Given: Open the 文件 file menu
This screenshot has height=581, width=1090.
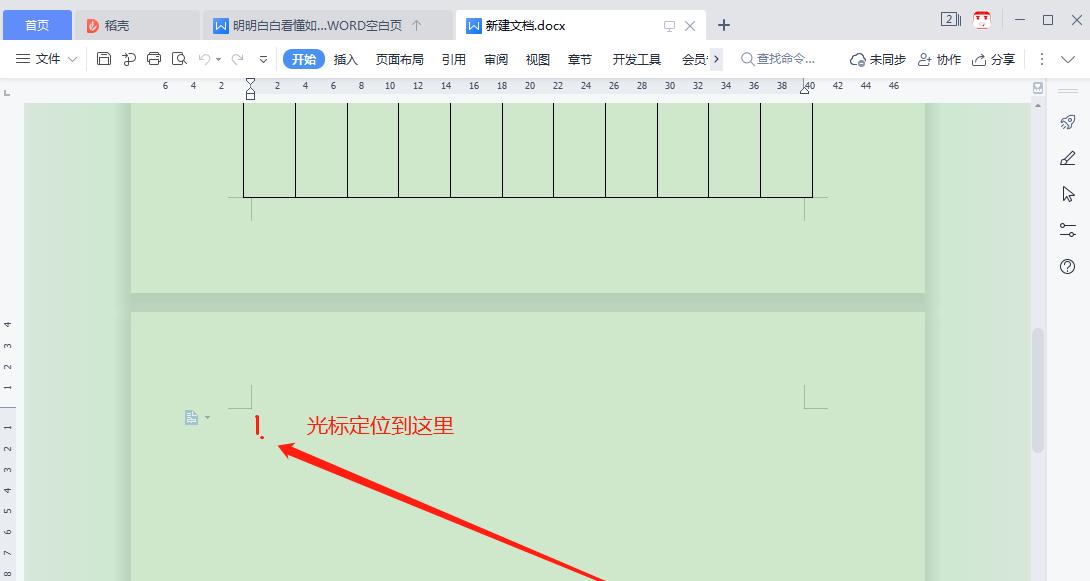Looking at the screenshot, I should (47, 59).
